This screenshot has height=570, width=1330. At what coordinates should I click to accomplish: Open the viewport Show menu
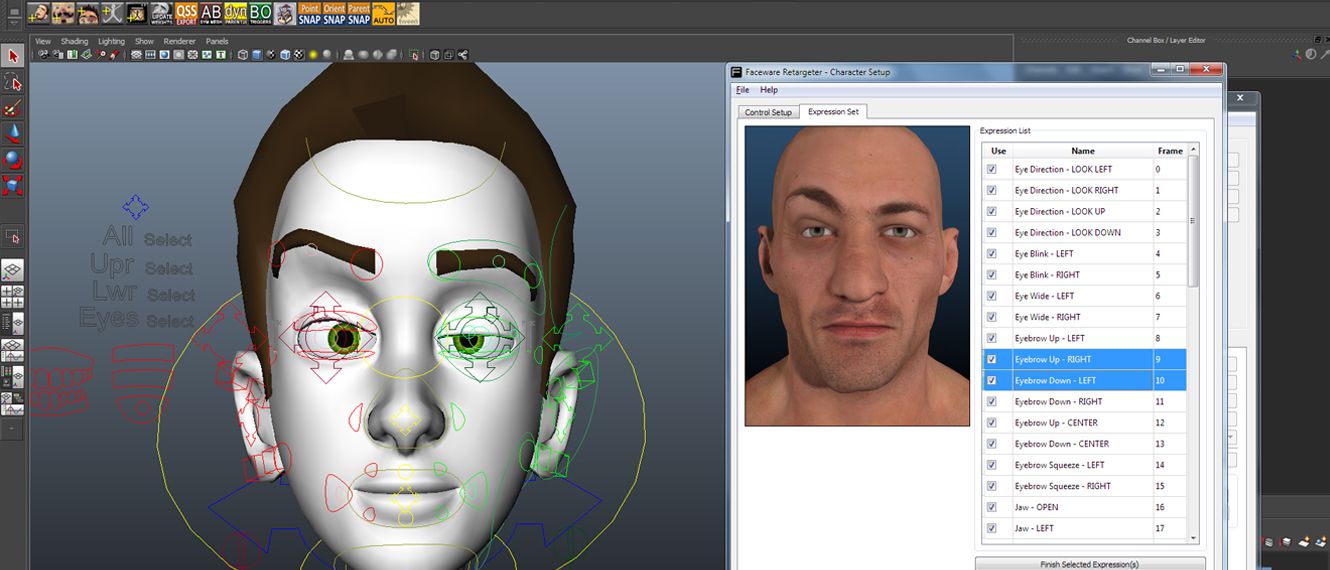click(144, 41)
